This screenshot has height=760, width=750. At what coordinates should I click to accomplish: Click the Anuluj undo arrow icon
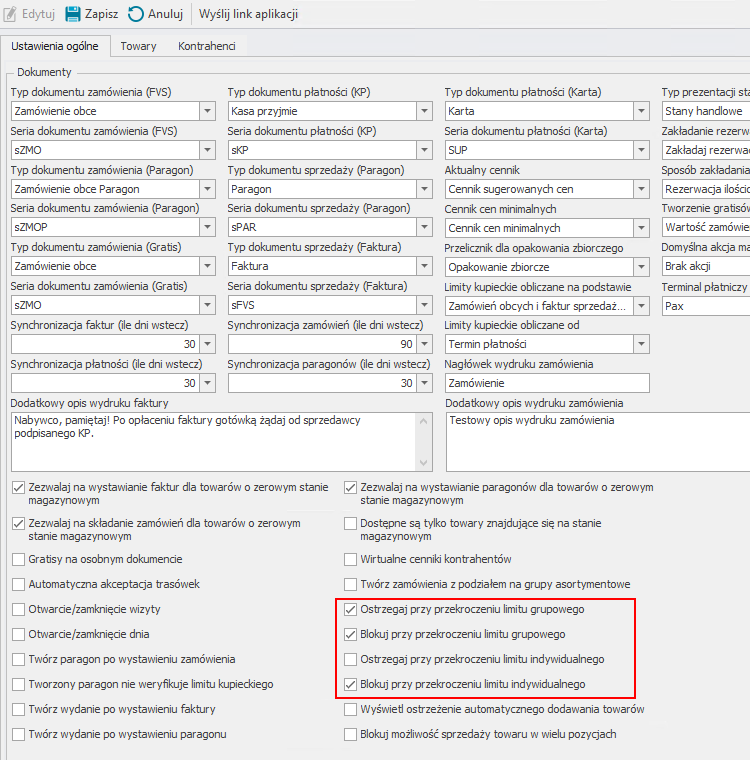136,14
